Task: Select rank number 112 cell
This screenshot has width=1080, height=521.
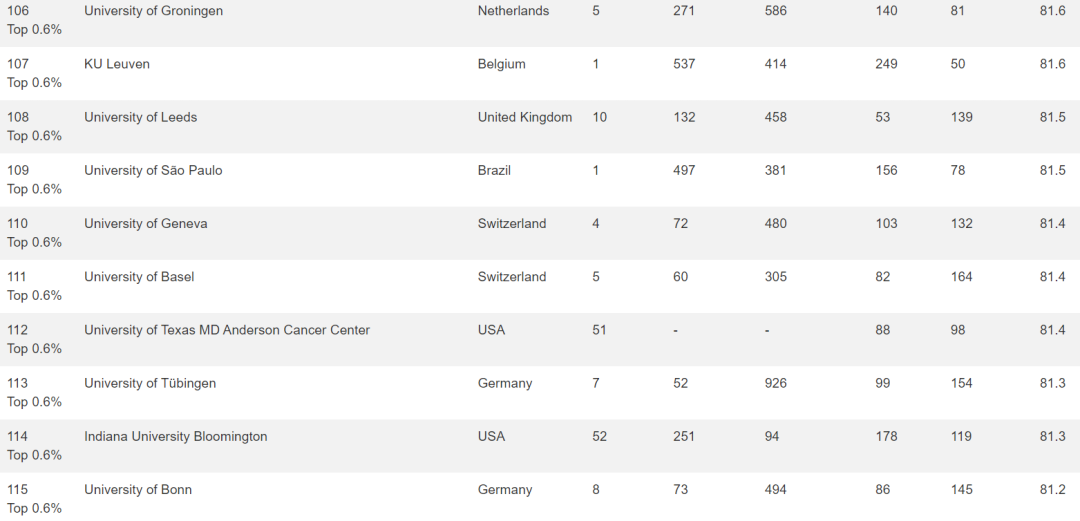Action: click(17, 330)
